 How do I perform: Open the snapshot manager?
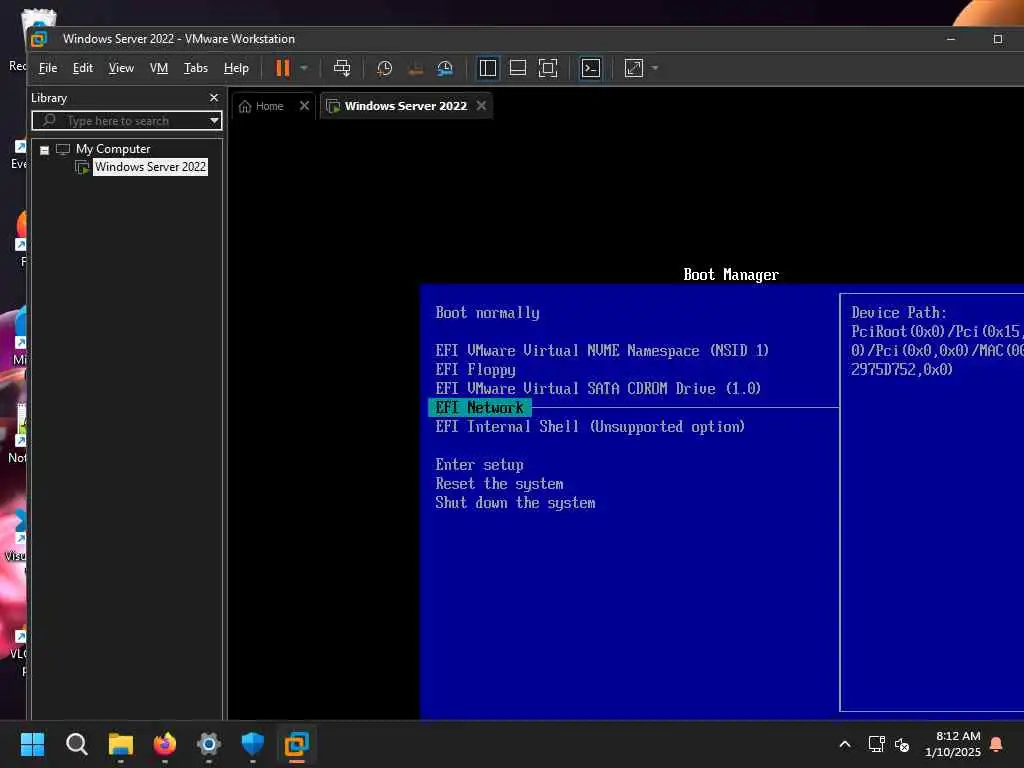[x=445, y=68]
